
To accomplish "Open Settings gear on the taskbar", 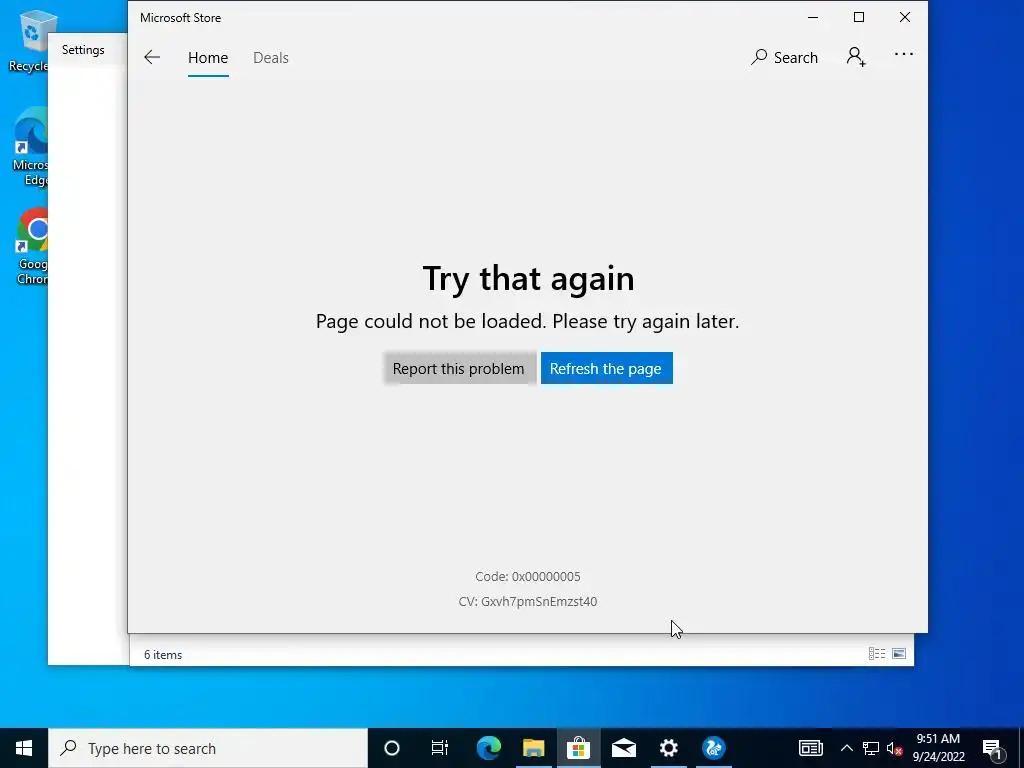I will coord(668,748).
